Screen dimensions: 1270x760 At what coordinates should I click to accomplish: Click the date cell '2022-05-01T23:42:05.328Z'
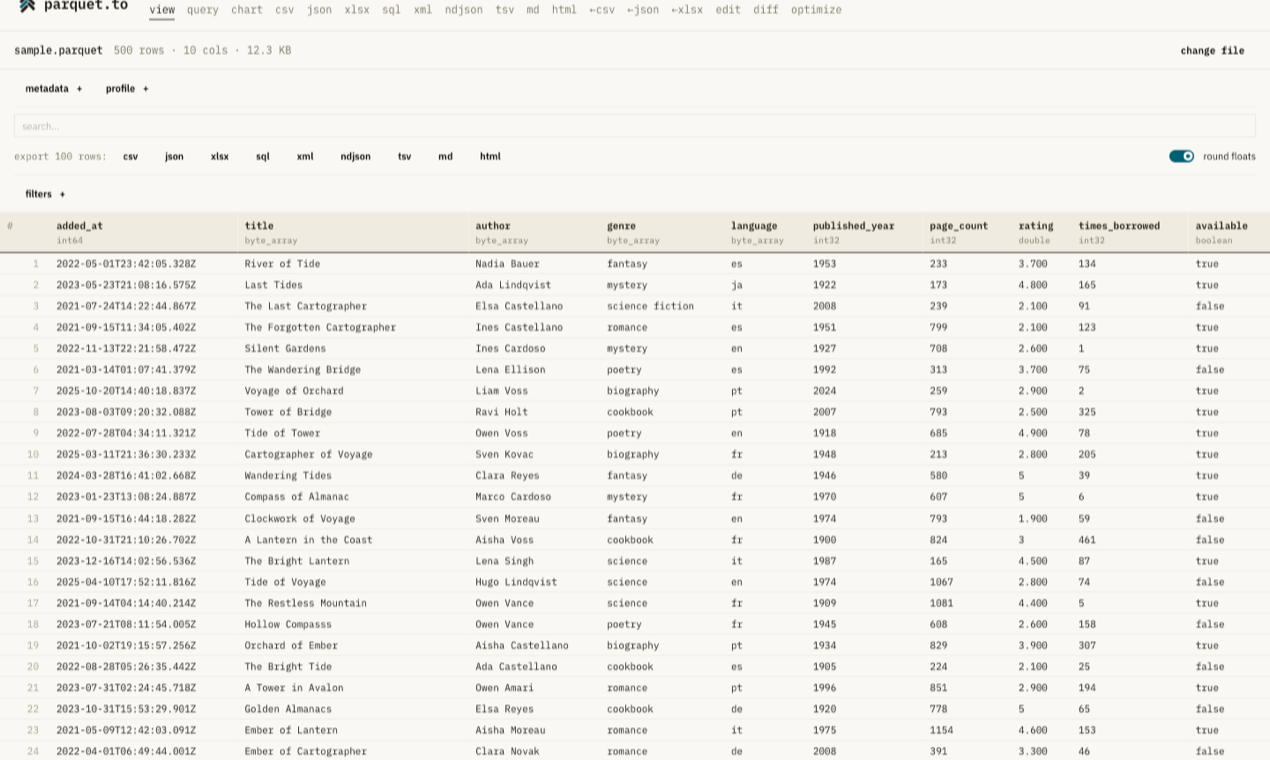(126, 264)
